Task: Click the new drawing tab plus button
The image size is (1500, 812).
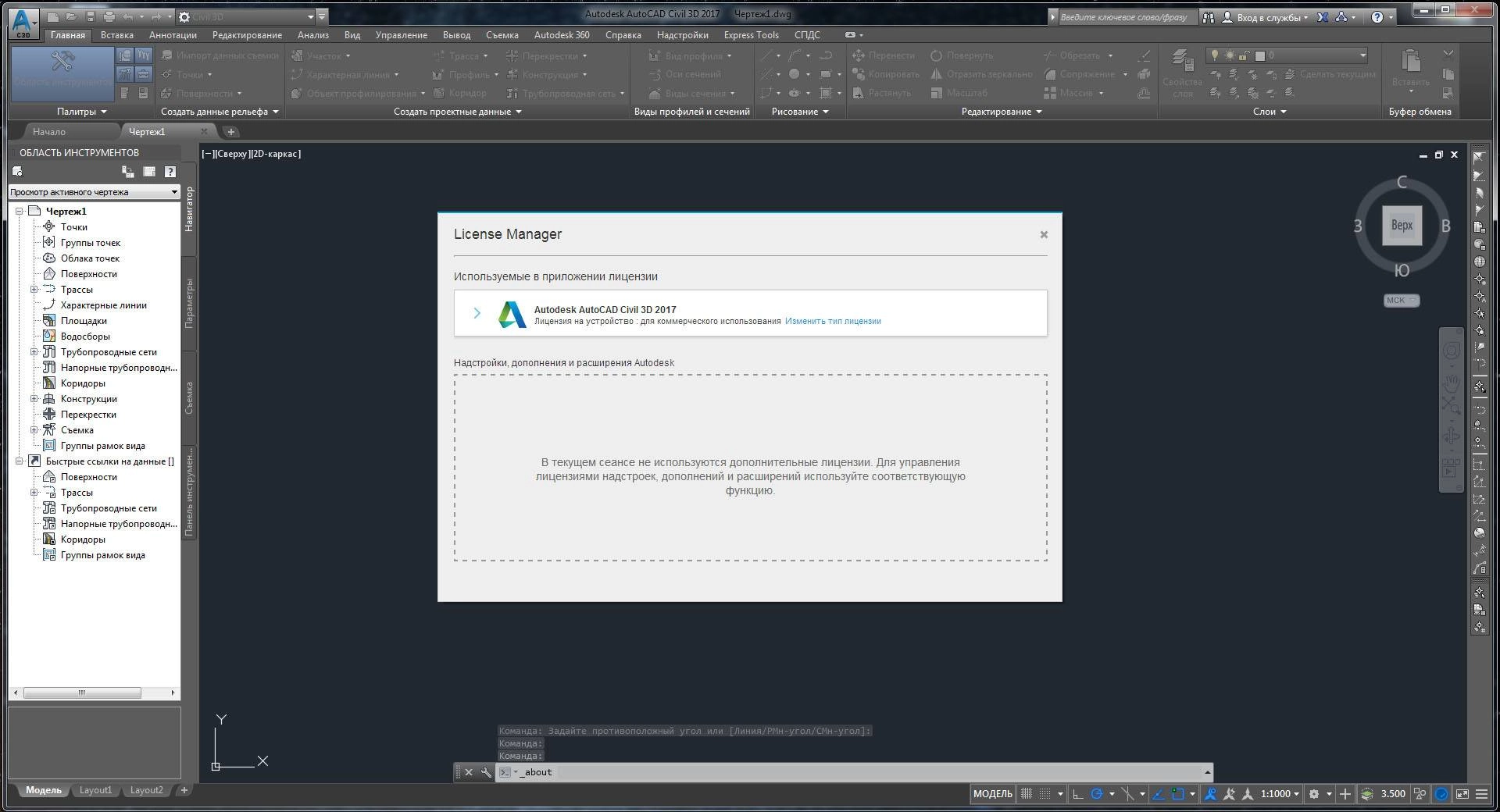Action: 231,132
